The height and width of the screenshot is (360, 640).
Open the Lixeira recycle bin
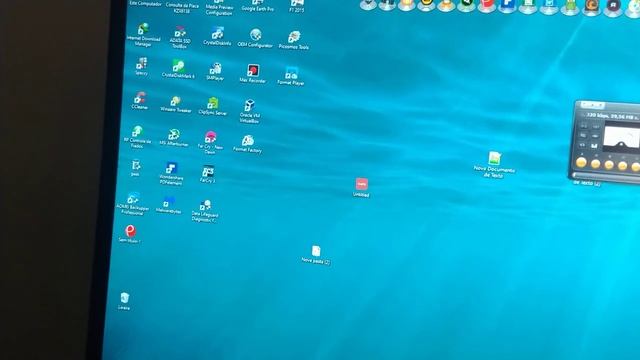[124, 298]
